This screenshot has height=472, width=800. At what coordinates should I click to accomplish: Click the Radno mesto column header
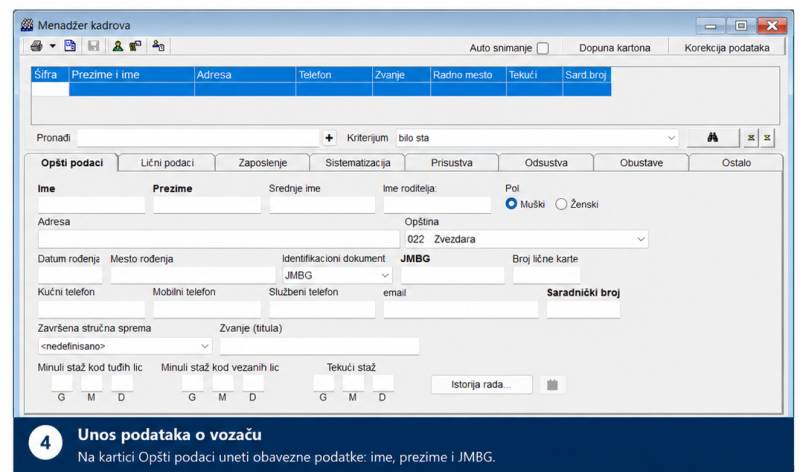pos(468,75)
